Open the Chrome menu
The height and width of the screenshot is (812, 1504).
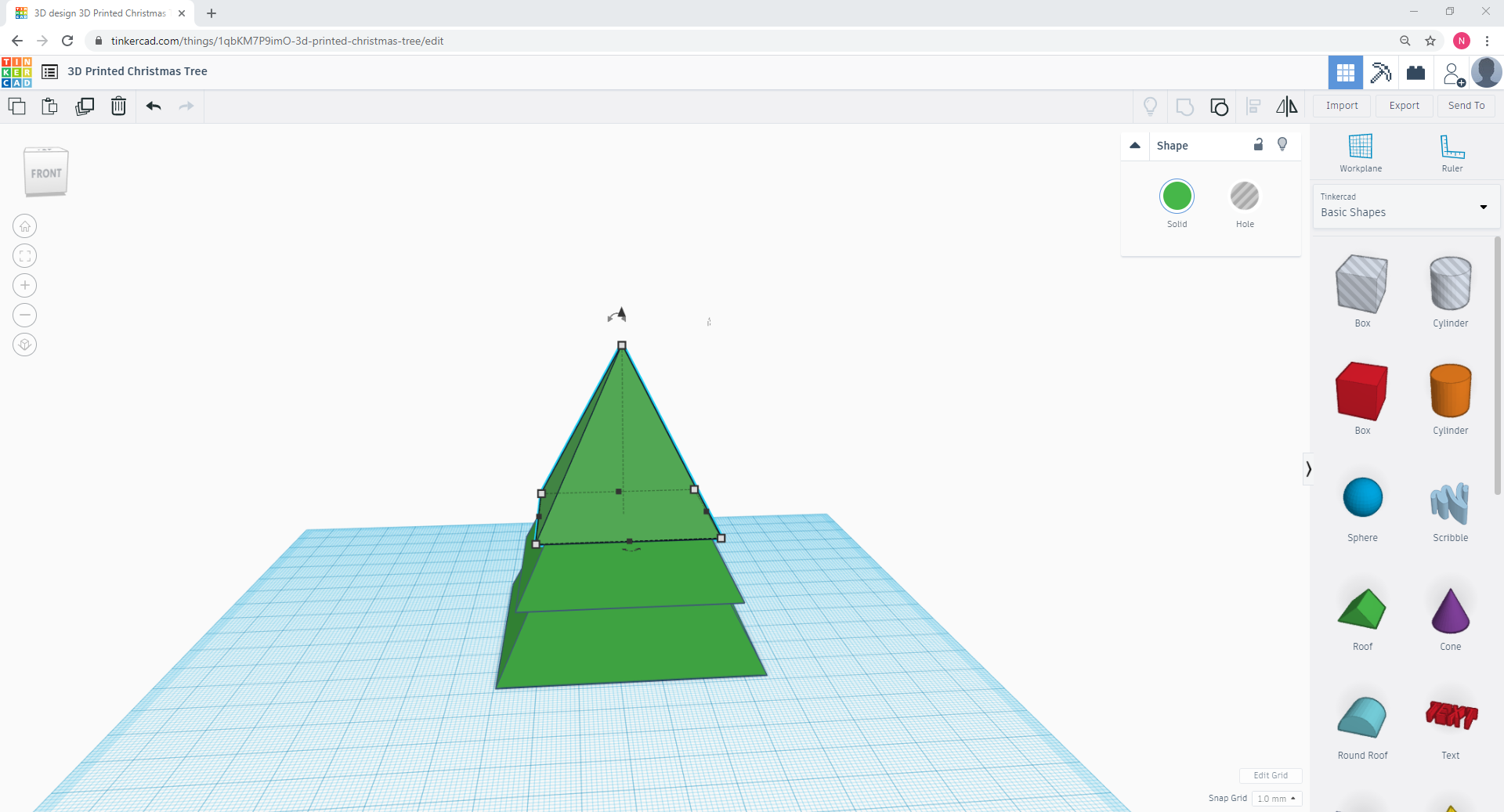1487,41
